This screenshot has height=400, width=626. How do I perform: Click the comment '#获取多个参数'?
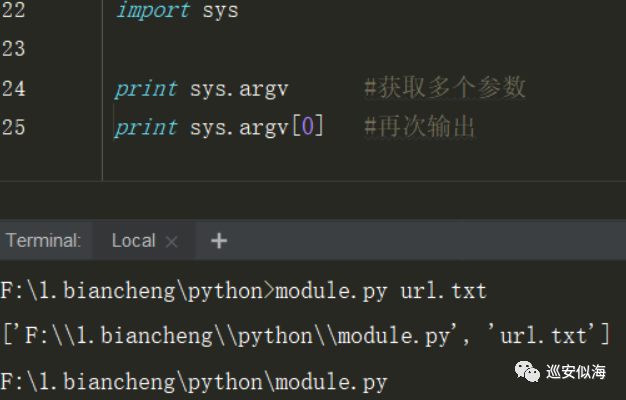click(x=445, y=87)
